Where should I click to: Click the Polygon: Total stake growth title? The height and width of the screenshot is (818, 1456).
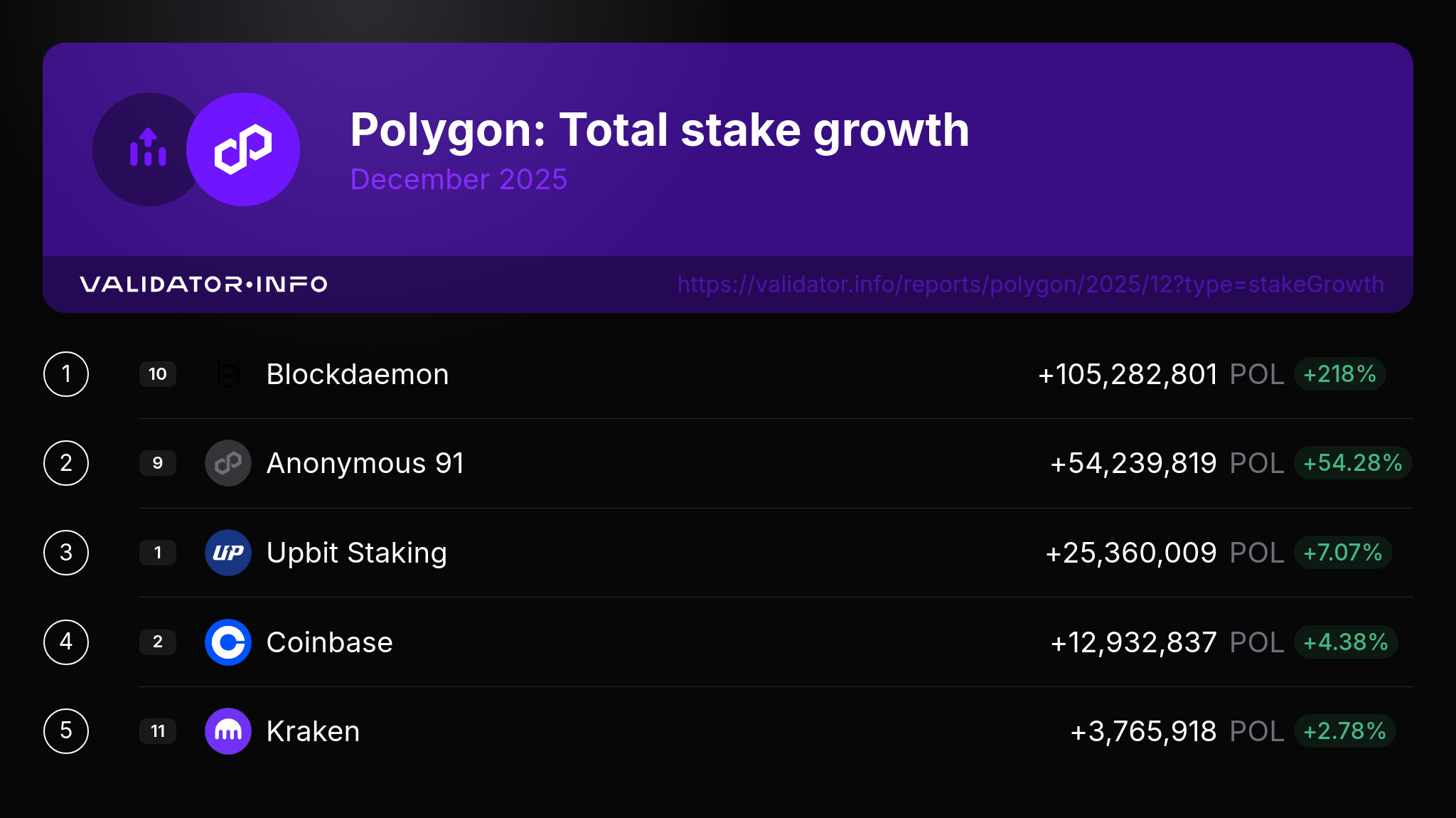(659, 130)
